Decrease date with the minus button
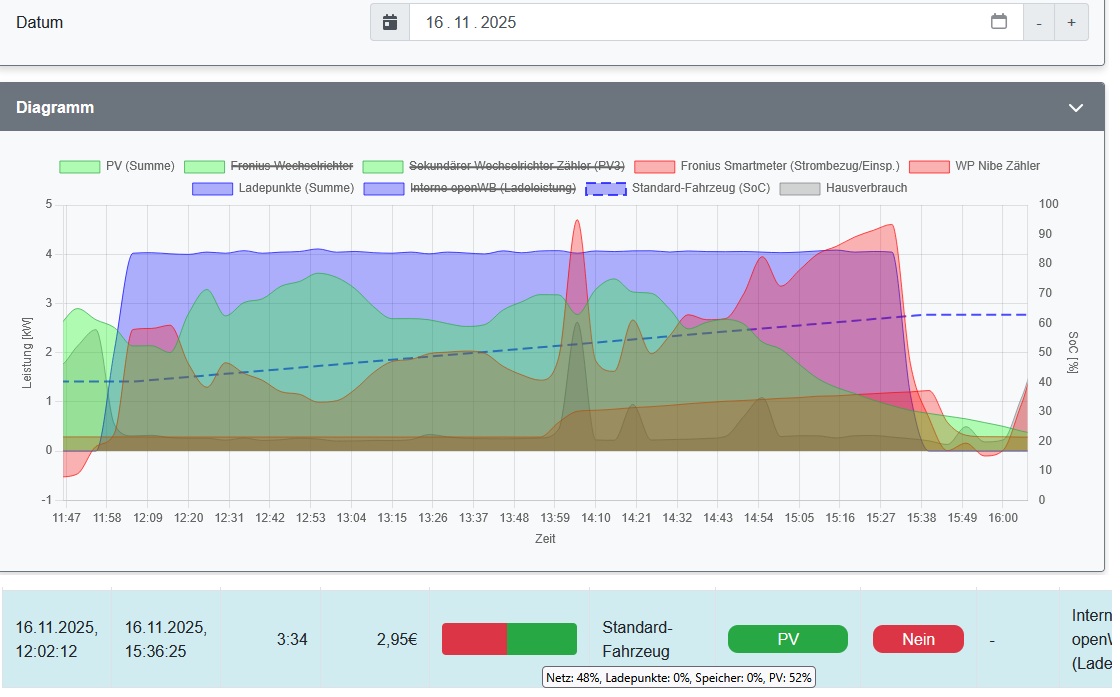The image size is (1120, 697). 1040,22
